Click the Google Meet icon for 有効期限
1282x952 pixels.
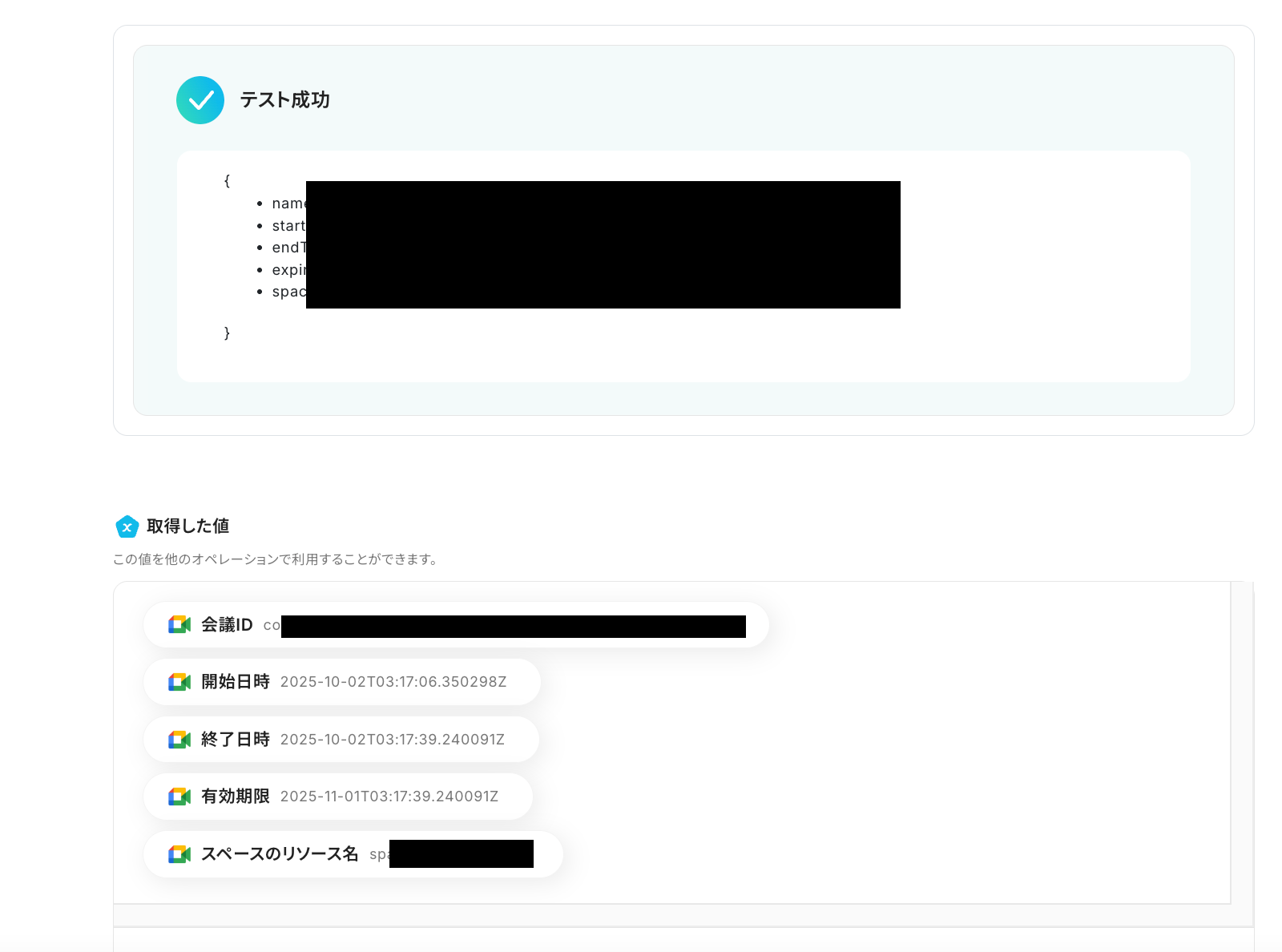tap(179, 797)
